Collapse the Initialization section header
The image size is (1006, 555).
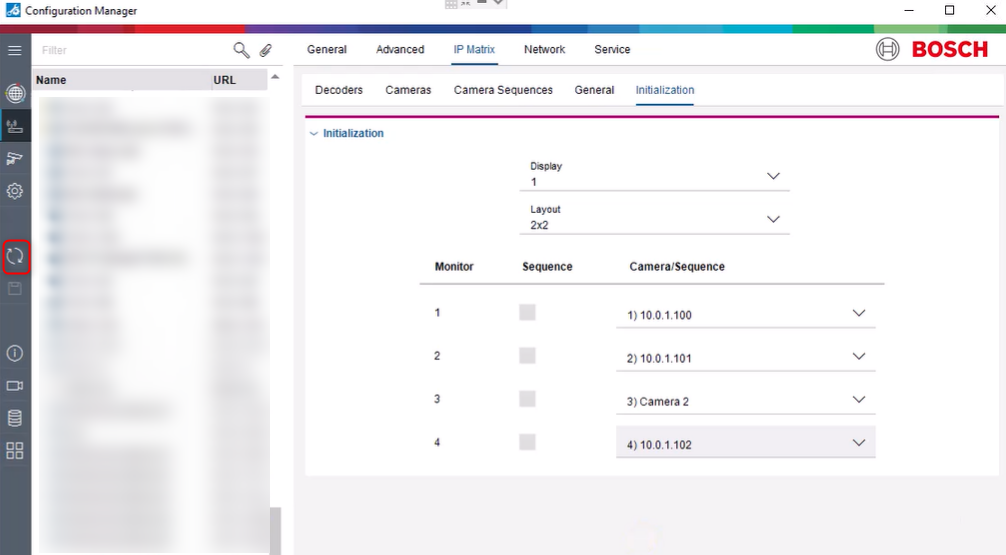(x=352, y=133)
